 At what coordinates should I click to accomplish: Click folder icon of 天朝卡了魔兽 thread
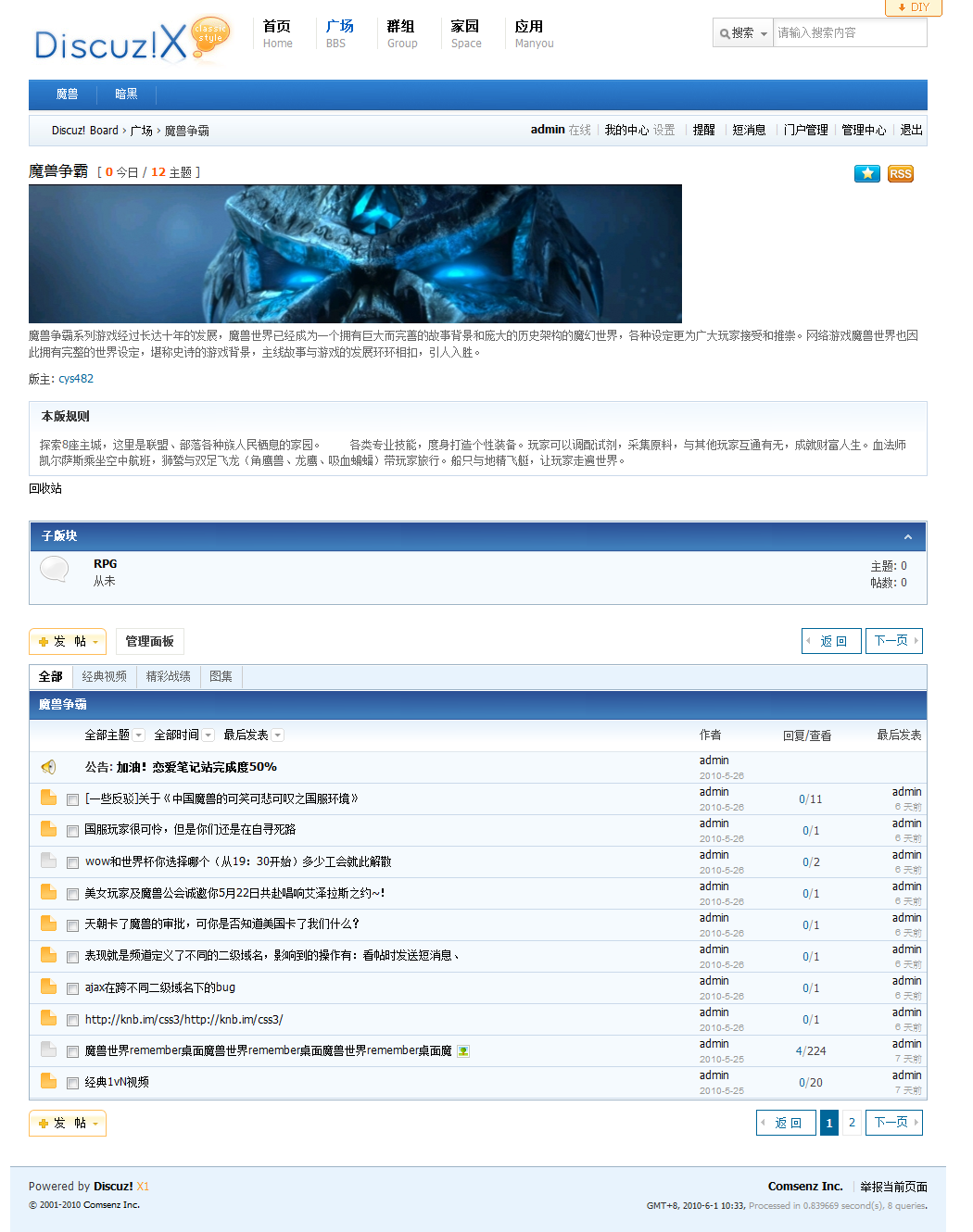[49, 924]
